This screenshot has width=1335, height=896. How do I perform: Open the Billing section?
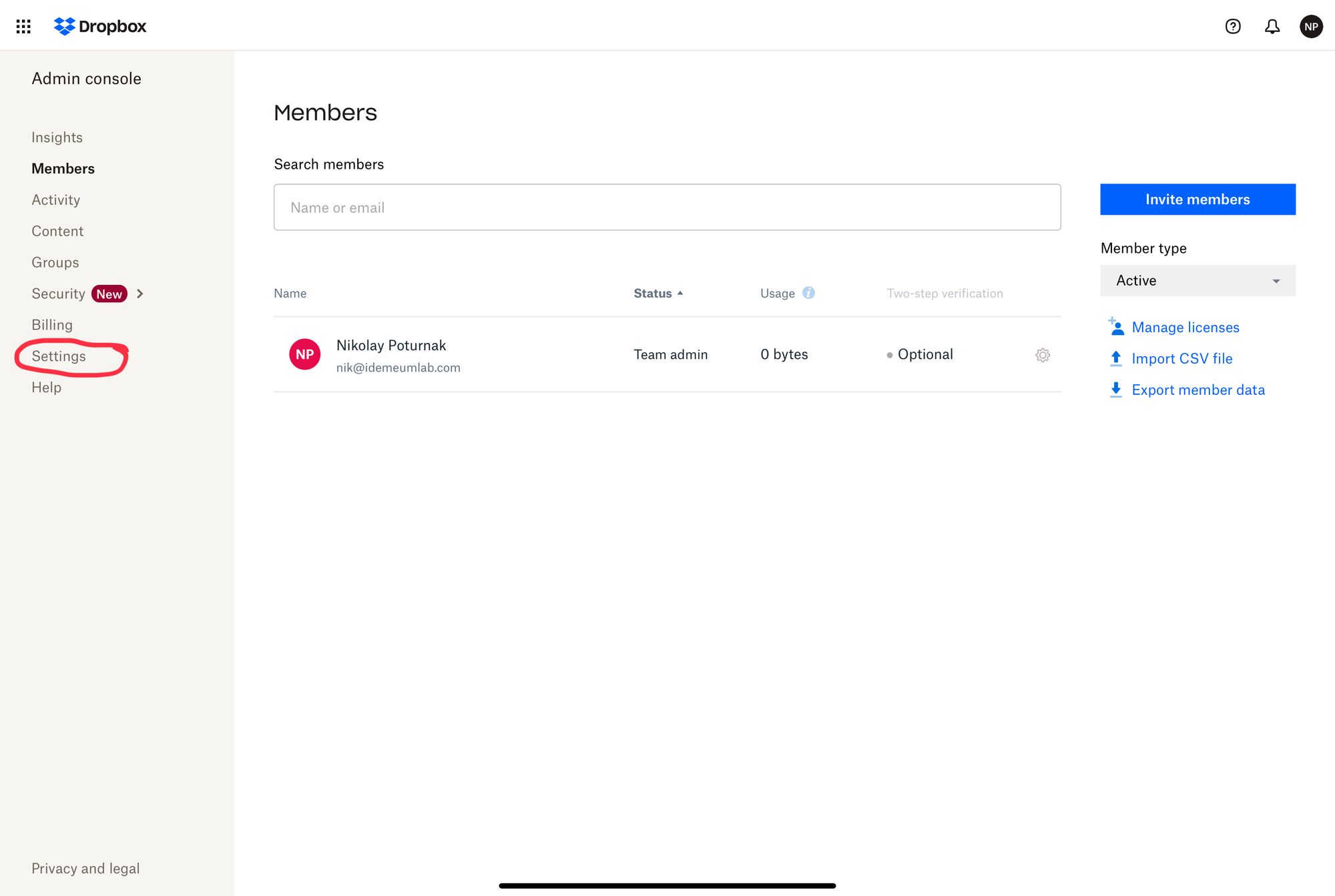point(52,325)
